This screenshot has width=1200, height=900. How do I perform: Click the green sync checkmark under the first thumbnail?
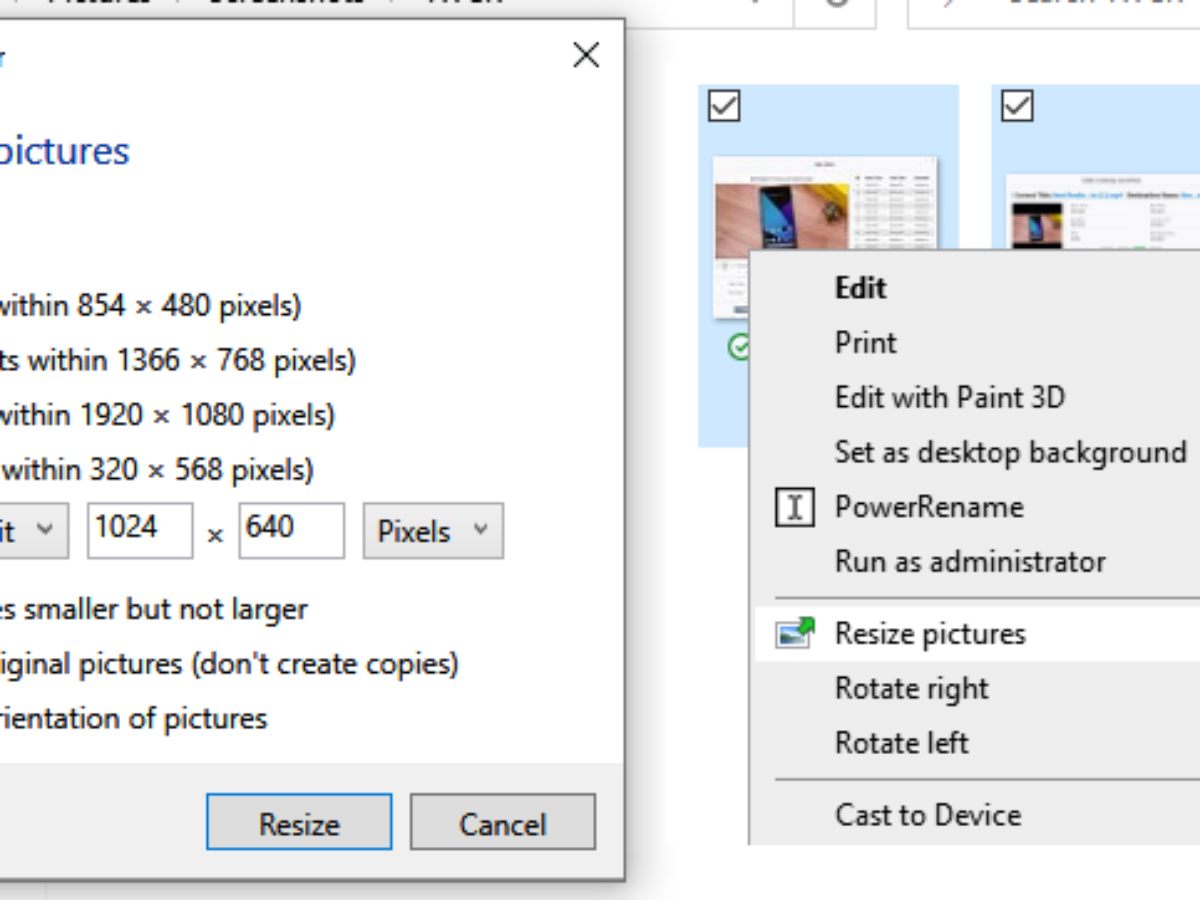click(739, 348)
